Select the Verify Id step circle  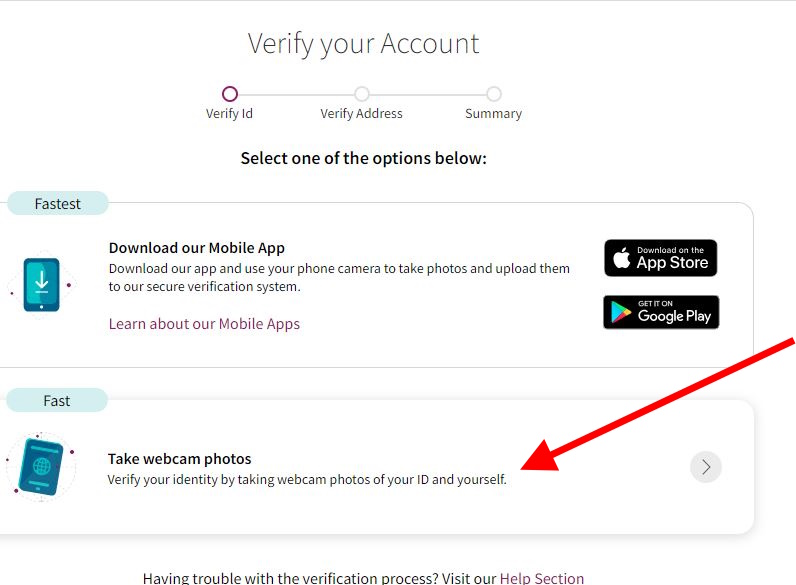(229, 94)
